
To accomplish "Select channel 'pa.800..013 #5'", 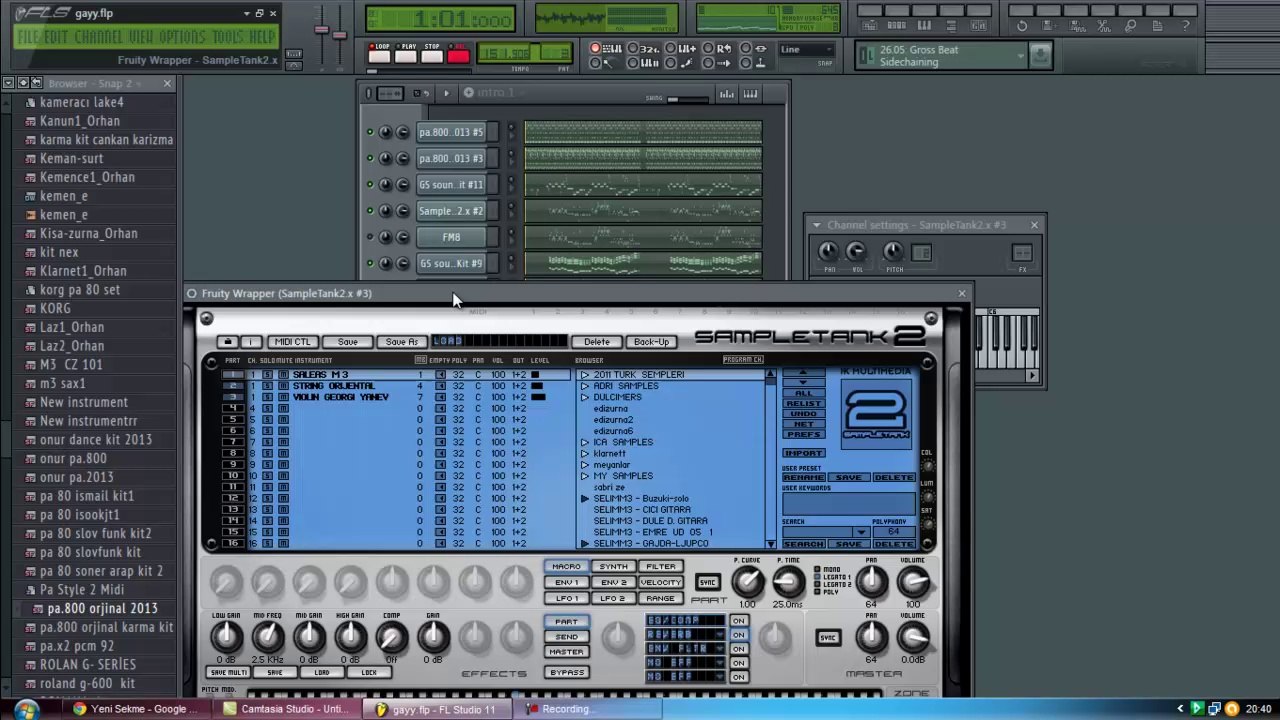I will [x=451, y=132].
